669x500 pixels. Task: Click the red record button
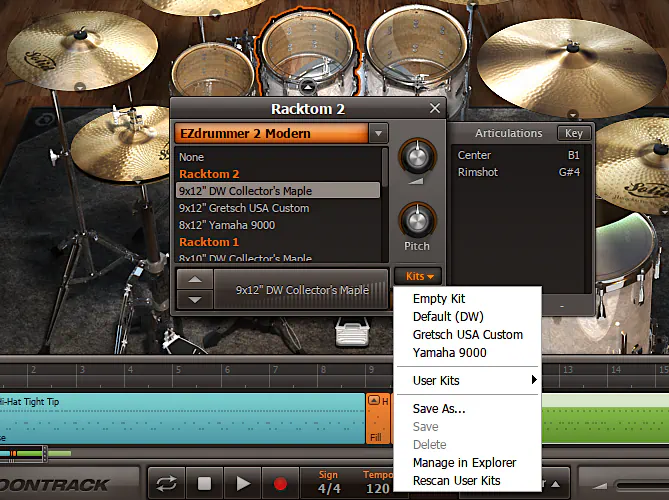pyautogui.click(x=280, y=484)
